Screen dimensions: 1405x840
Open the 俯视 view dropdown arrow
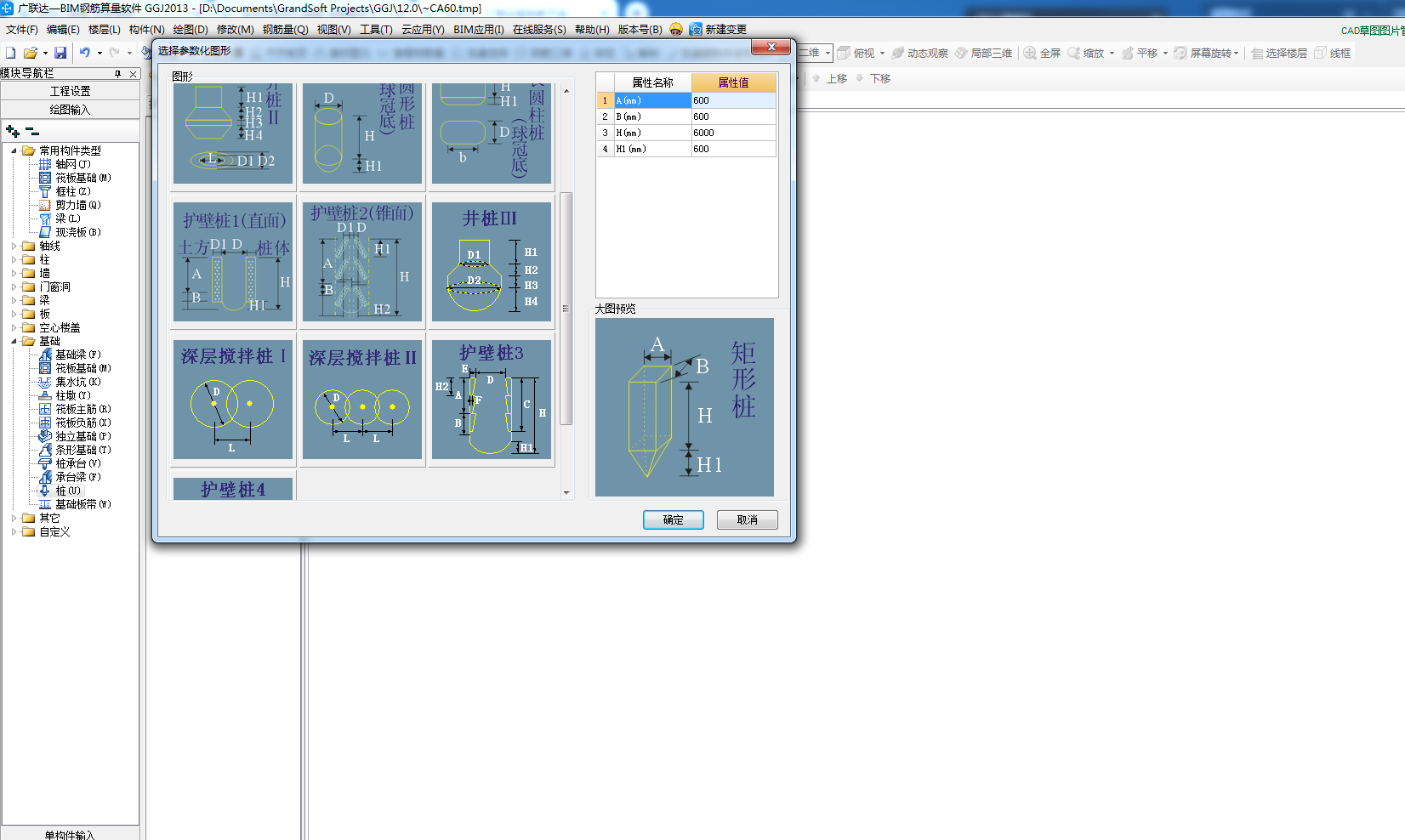(882, 53)
